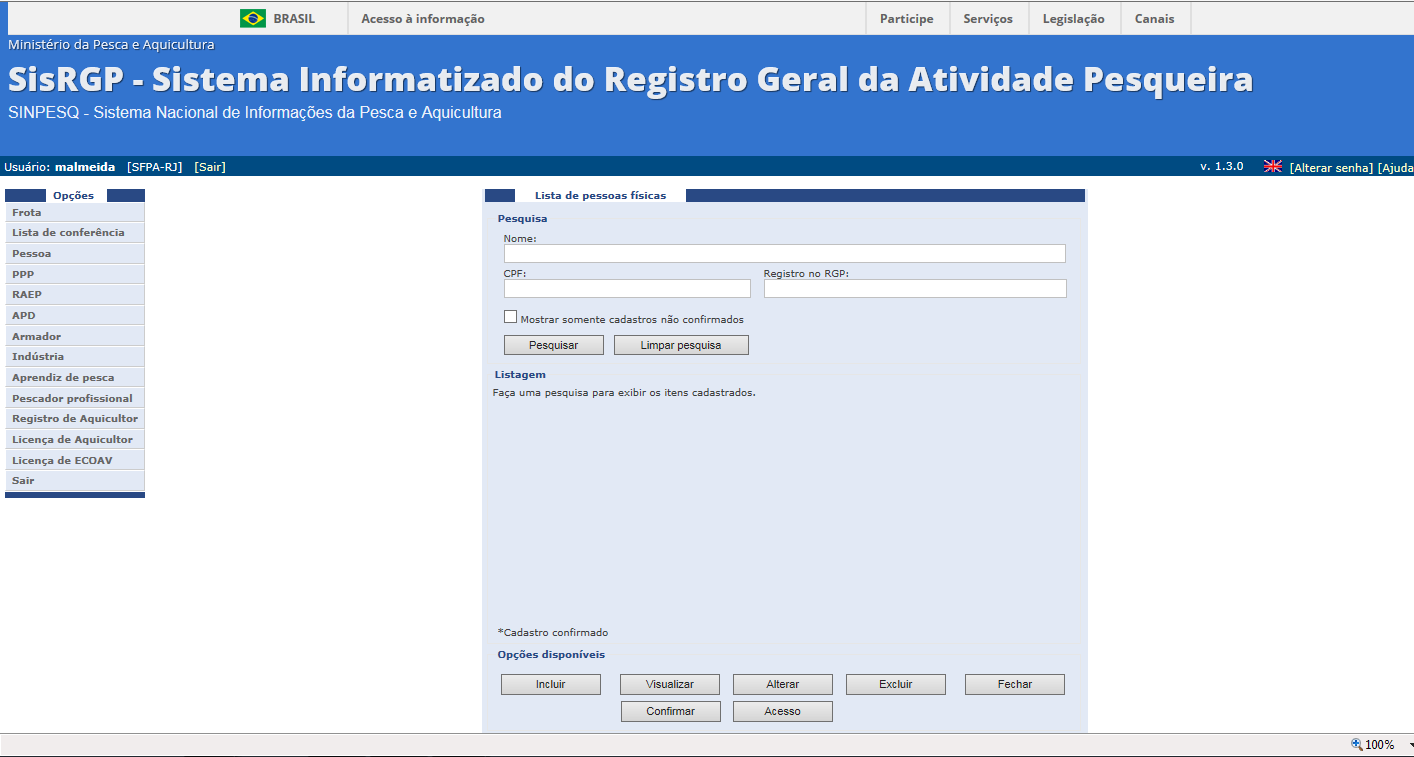
Task: Click the [SFPA-RJ] link
Action: [154, 167]
